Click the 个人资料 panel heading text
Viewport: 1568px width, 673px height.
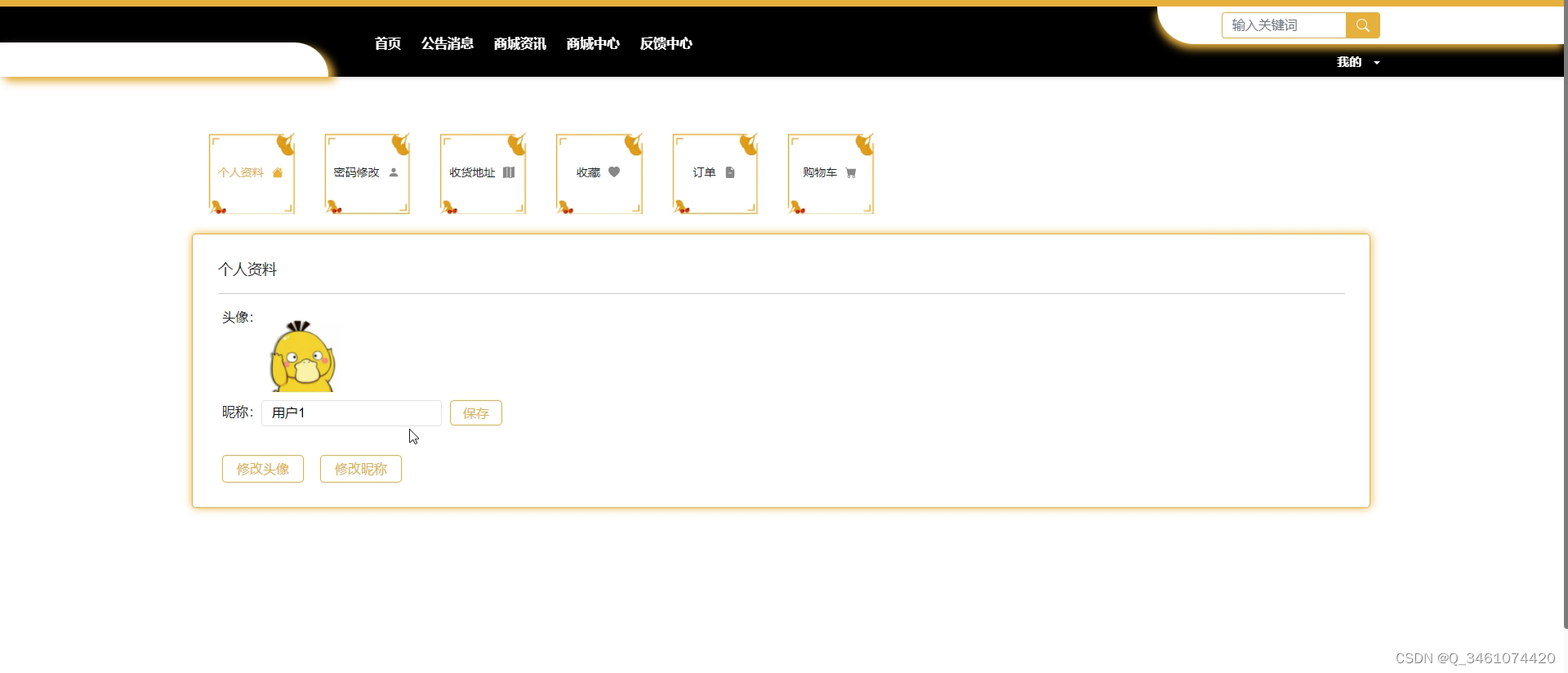click(247, 270)
